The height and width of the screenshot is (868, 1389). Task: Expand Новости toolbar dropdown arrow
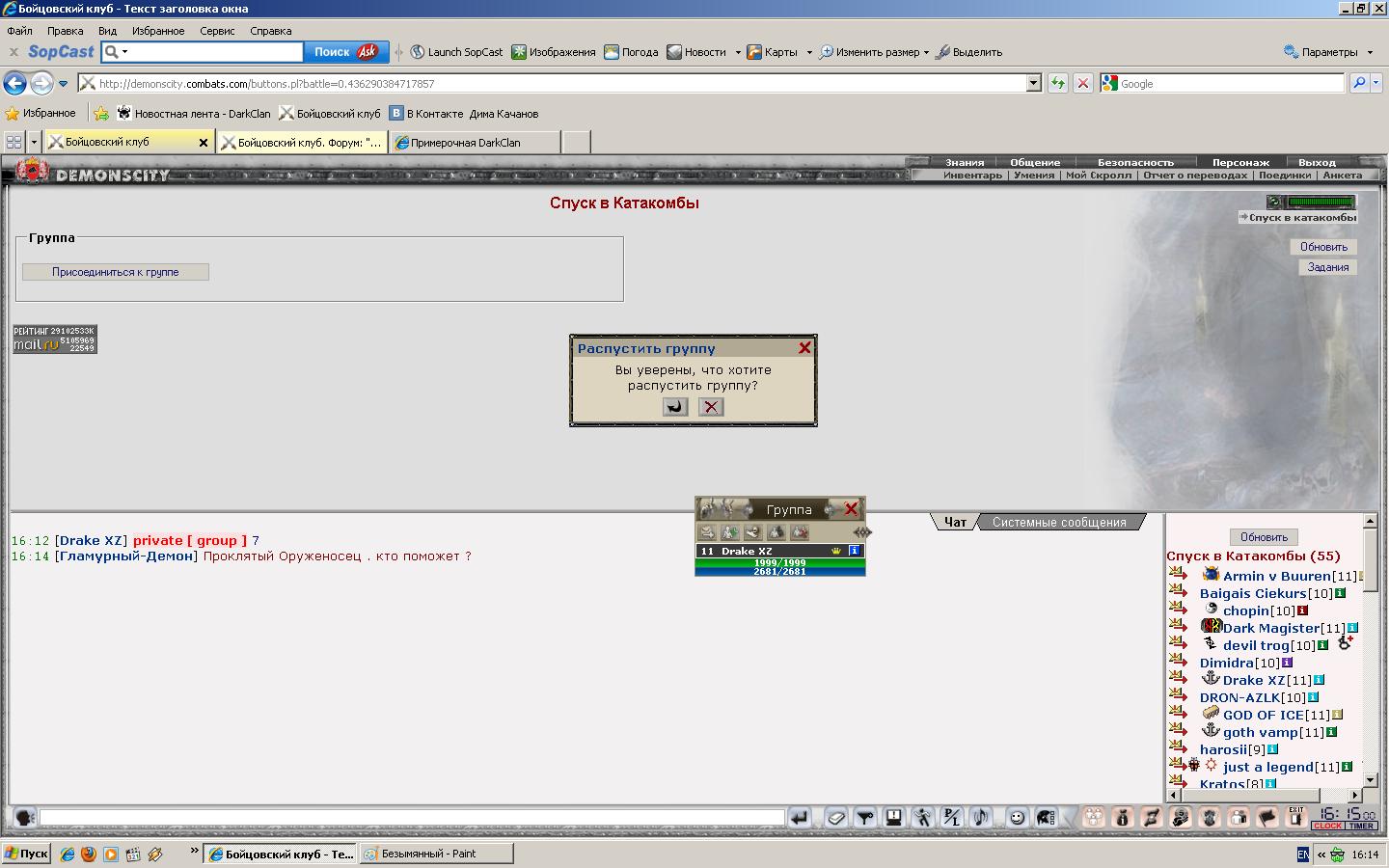click(738, 52)
